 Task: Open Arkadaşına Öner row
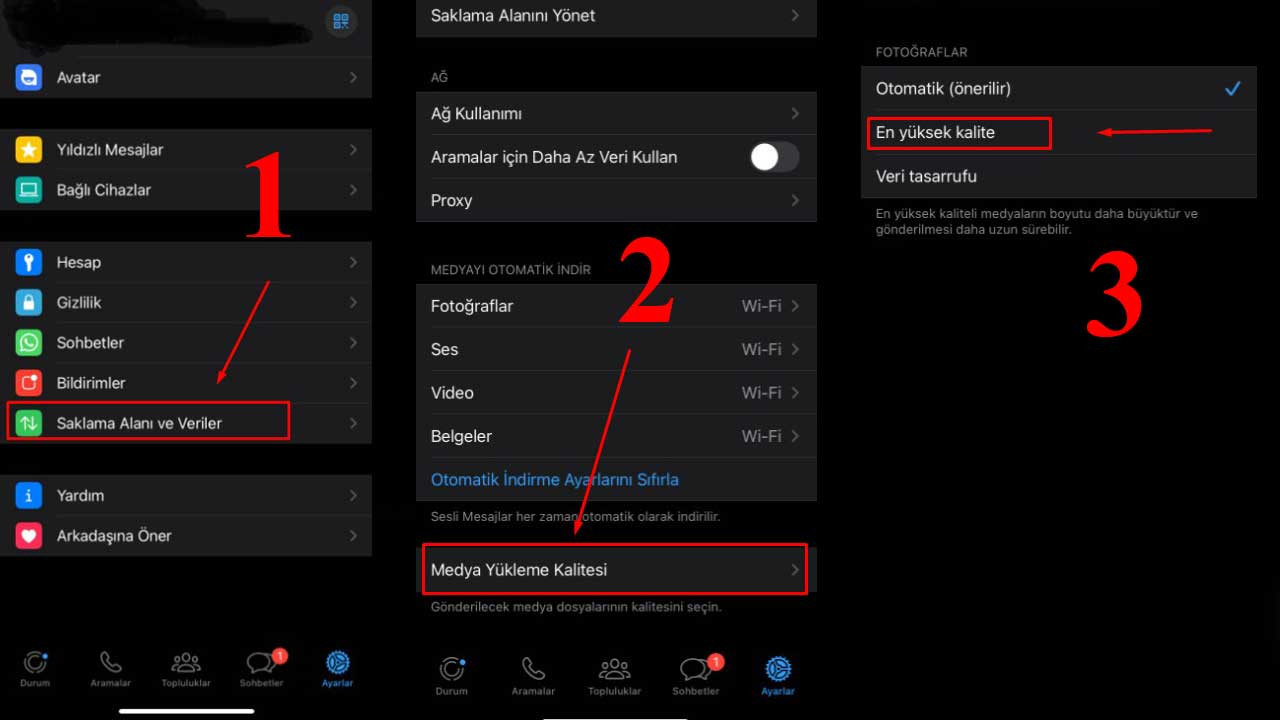pos(186,536)
